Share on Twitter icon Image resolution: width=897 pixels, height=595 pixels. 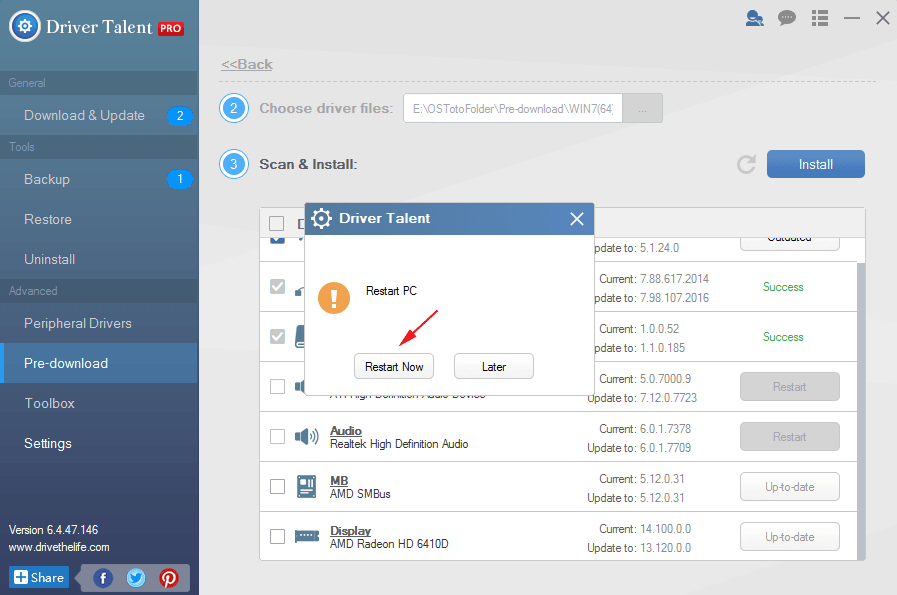tap(136, 578)
